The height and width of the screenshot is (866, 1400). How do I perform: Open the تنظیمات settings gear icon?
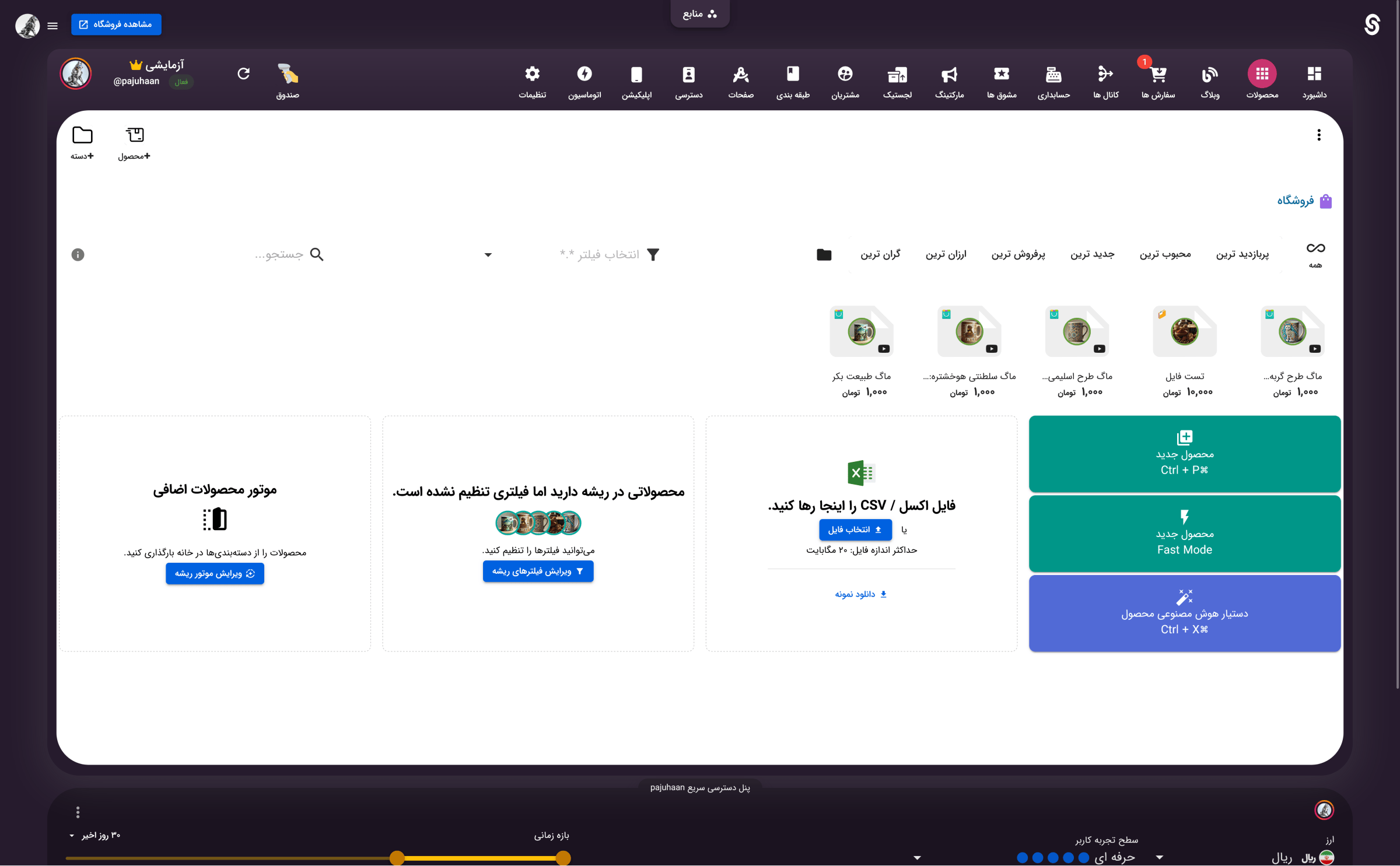532,80
